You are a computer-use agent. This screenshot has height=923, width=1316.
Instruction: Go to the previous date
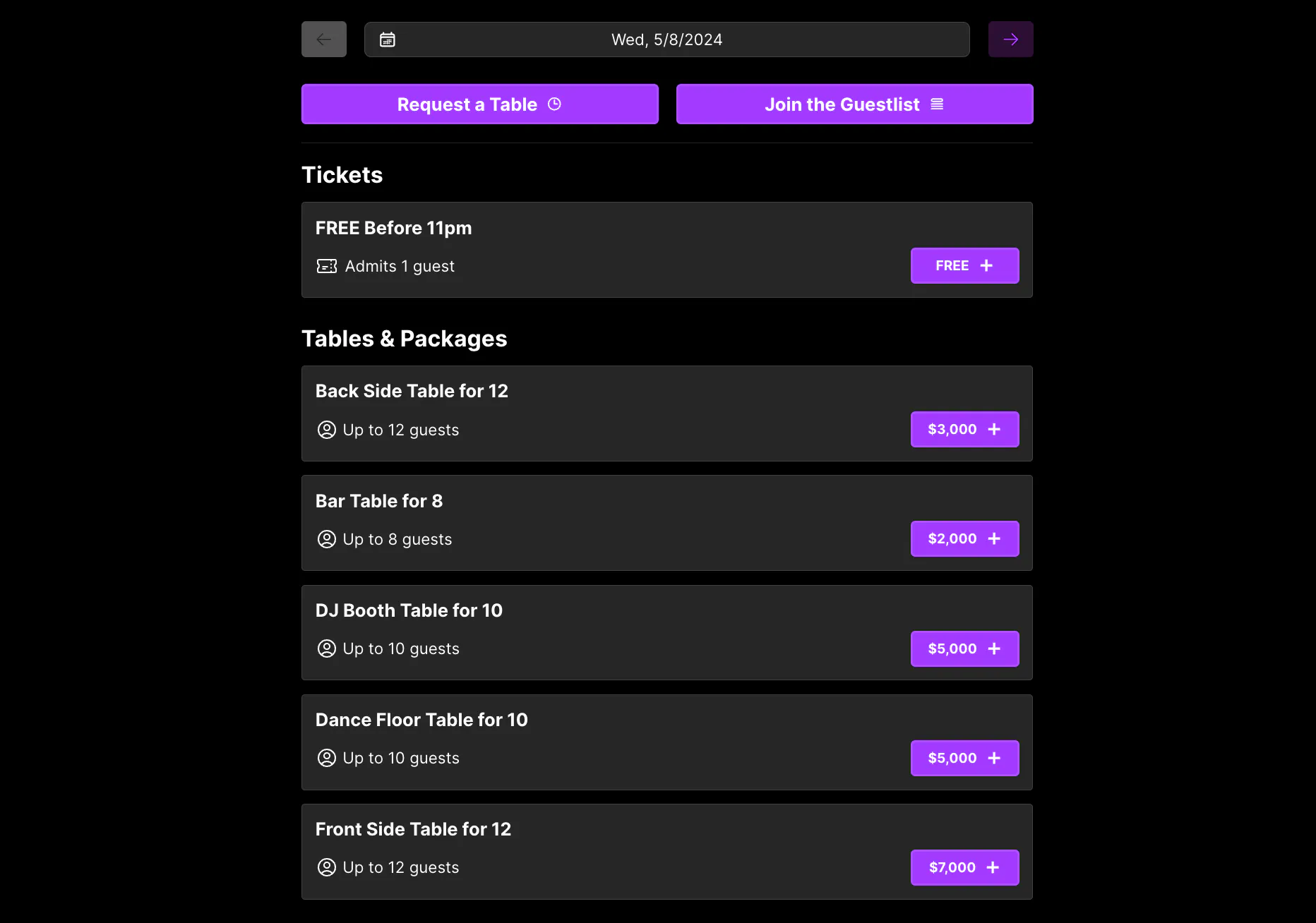(324, 40)
